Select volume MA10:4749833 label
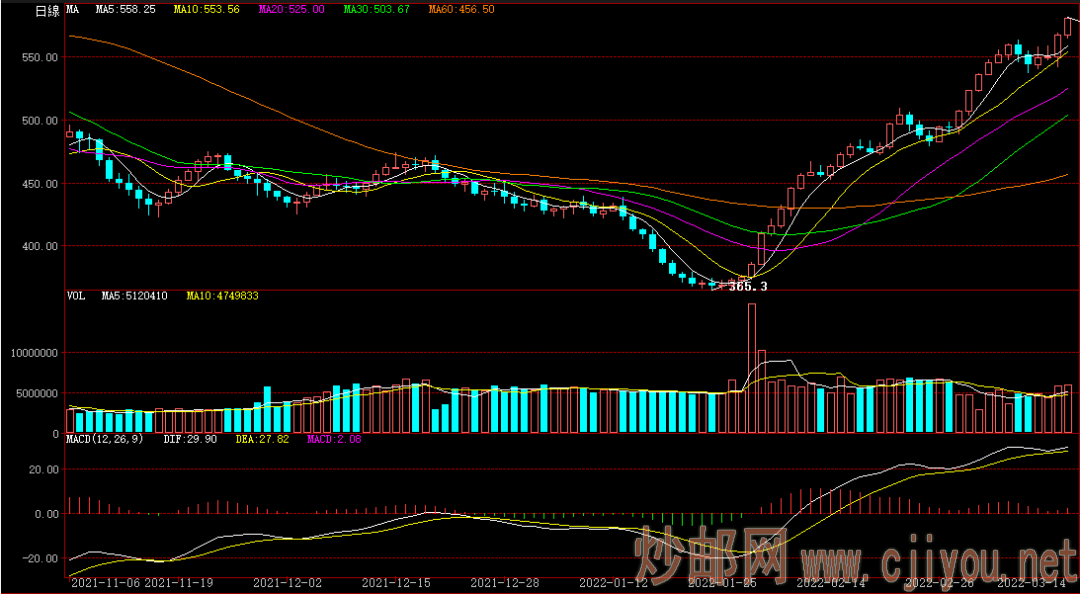1080x594 pixels. pos(219,296)
